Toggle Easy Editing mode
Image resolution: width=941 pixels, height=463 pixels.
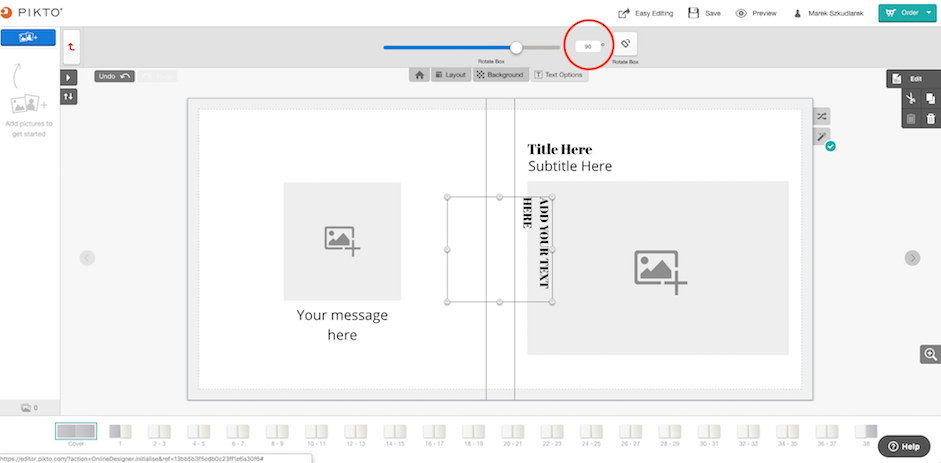pos(646,13)
